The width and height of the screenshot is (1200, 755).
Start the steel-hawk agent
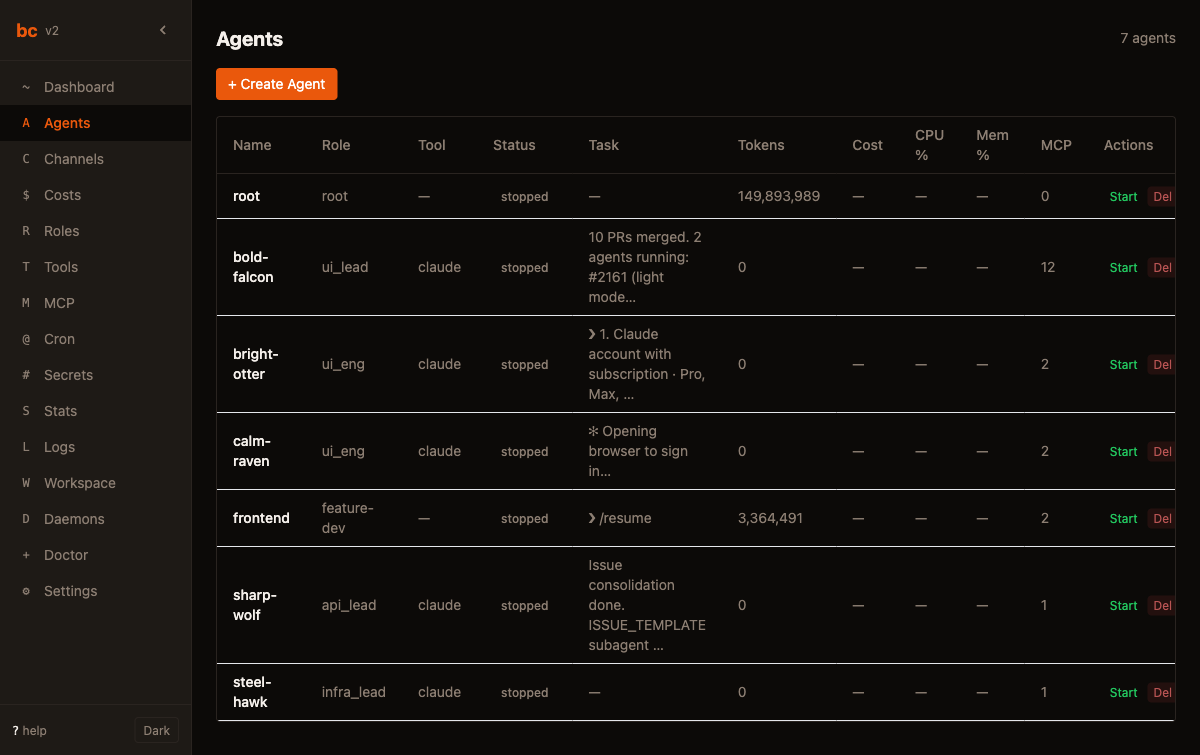pyautogui.click(x=1123, y=693)
